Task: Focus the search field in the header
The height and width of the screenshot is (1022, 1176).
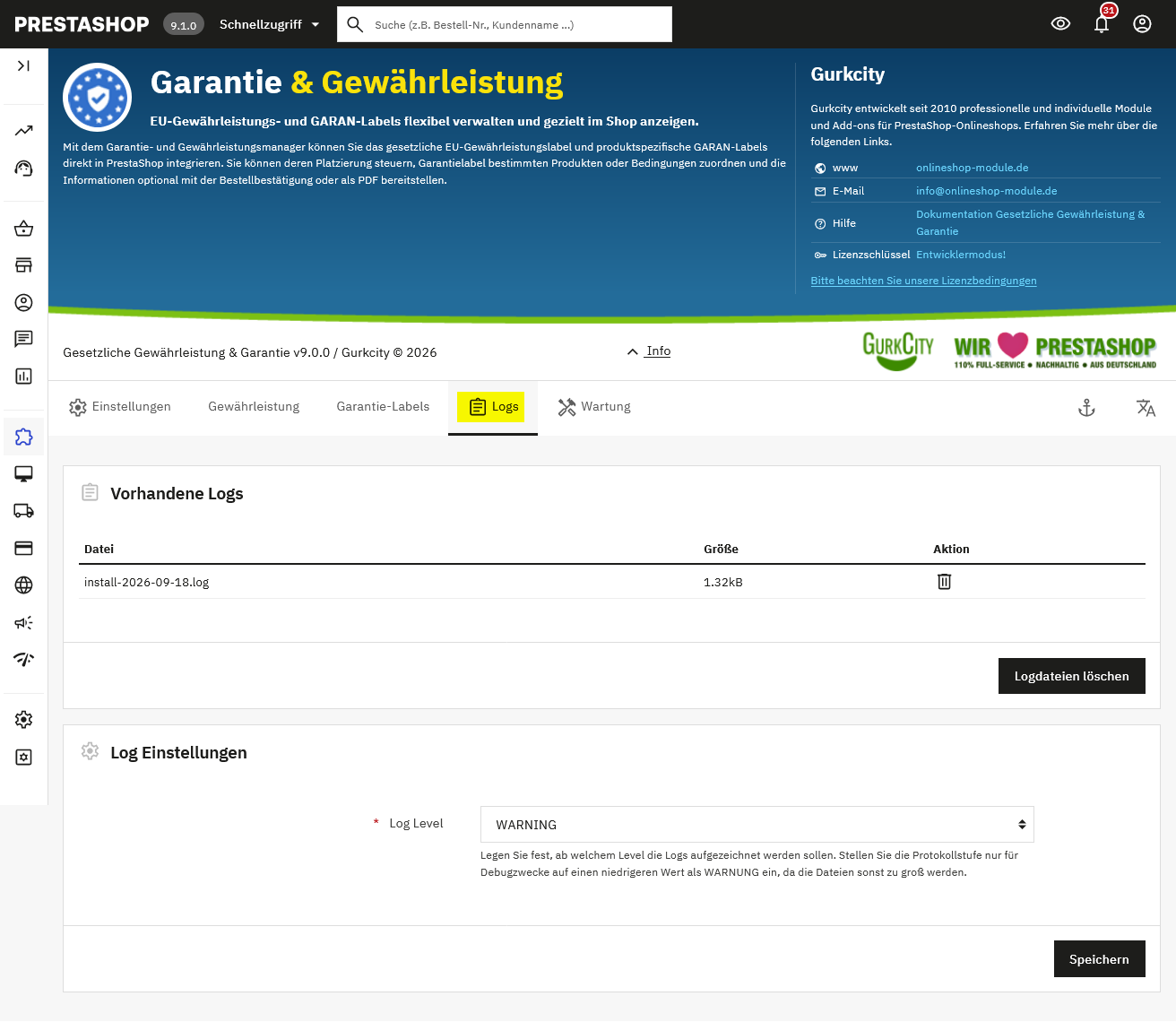Action: pyautogui.click(x=505, y=24)
